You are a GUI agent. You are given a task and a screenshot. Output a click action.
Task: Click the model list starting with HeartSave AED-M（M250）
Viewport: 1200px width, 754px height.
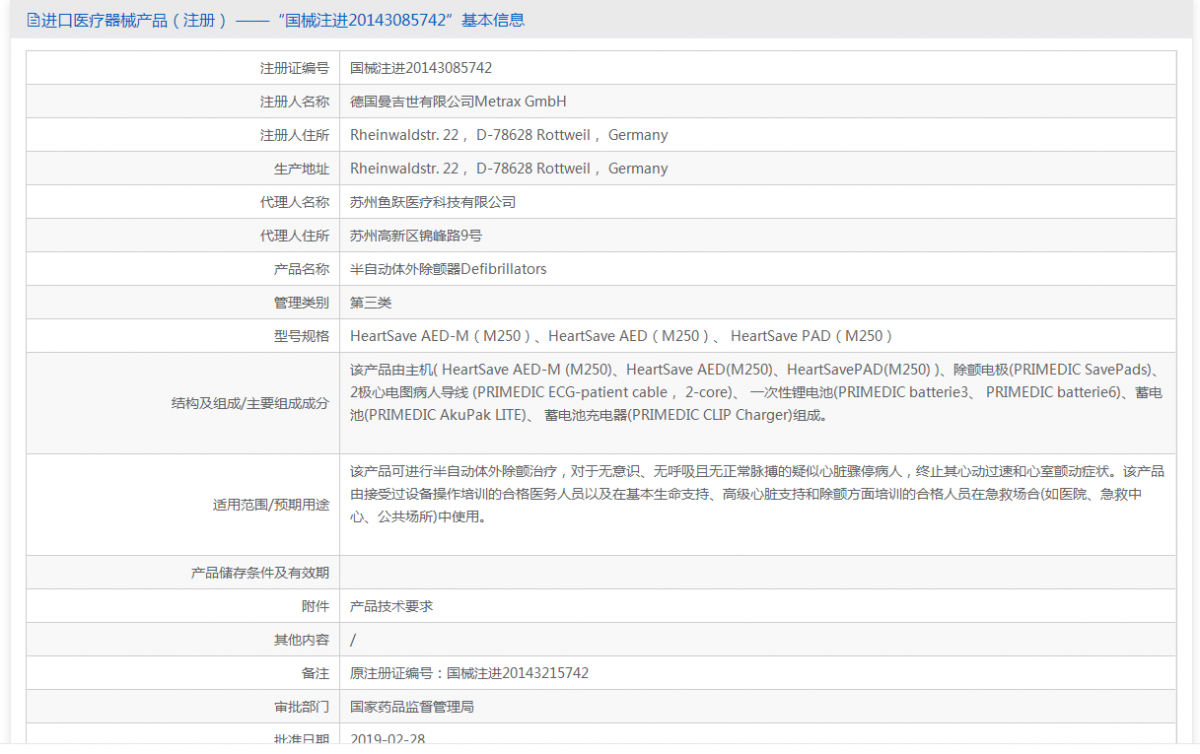pyautogui.click(x=622, y=336)
